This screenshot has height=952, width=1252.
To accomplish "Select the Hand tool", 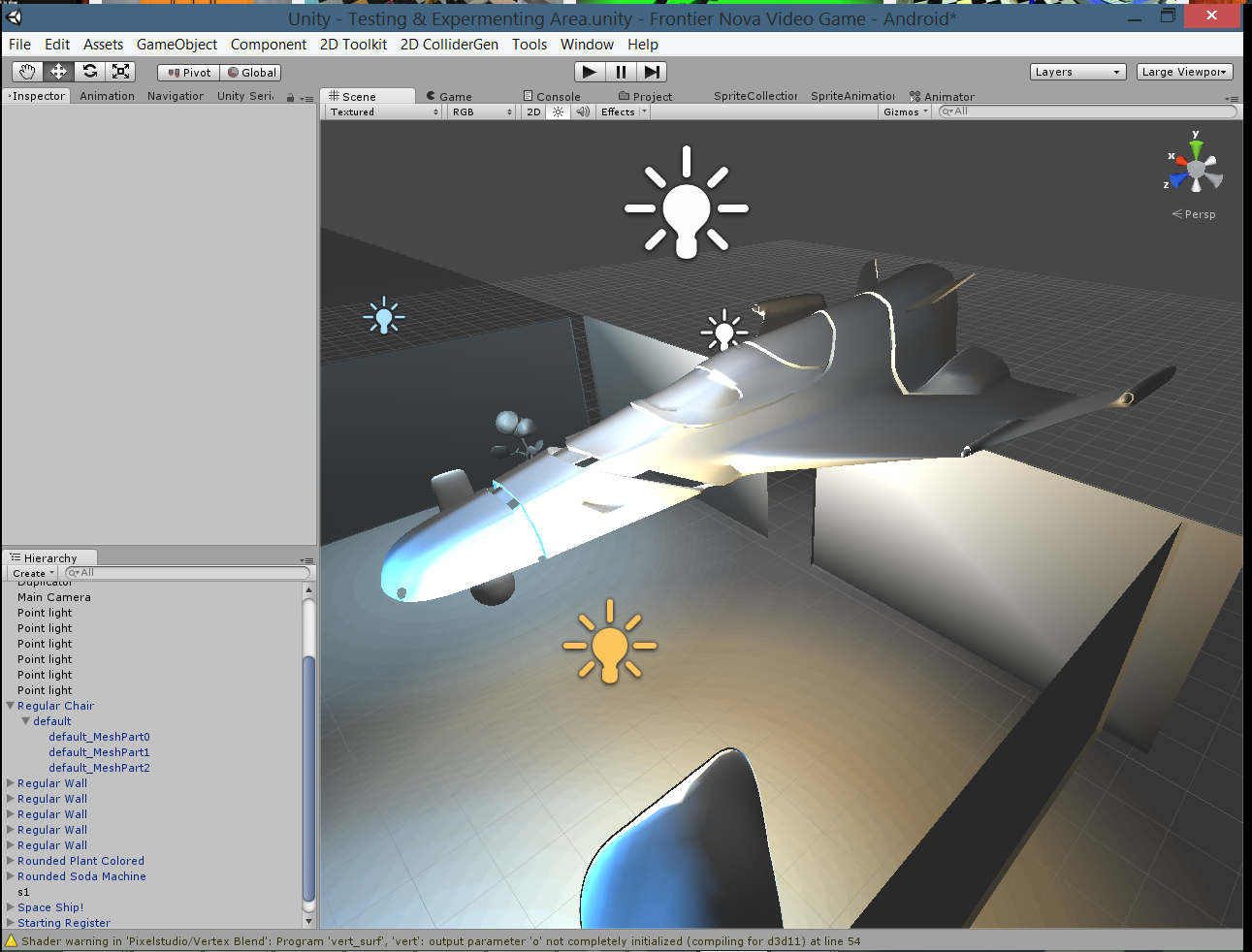I will pos(27,72).
